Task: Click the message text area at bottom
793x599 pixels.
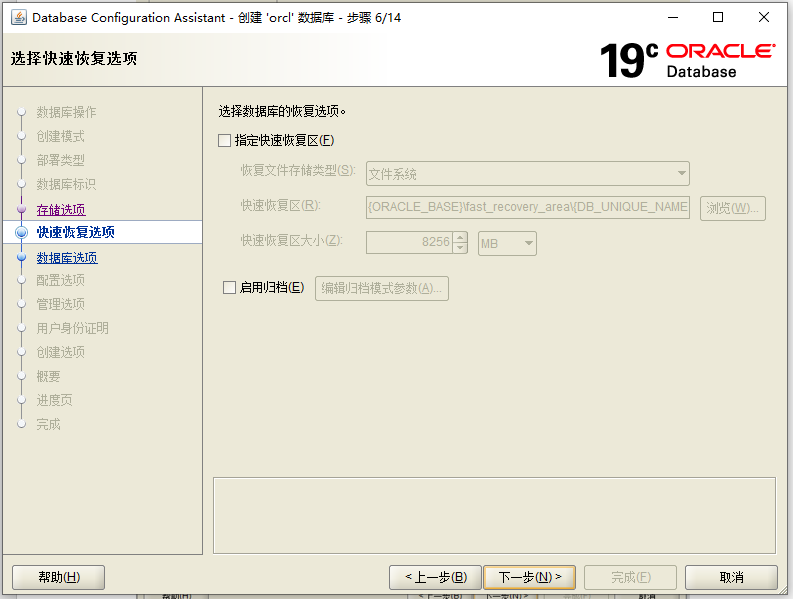Action: 494,515
